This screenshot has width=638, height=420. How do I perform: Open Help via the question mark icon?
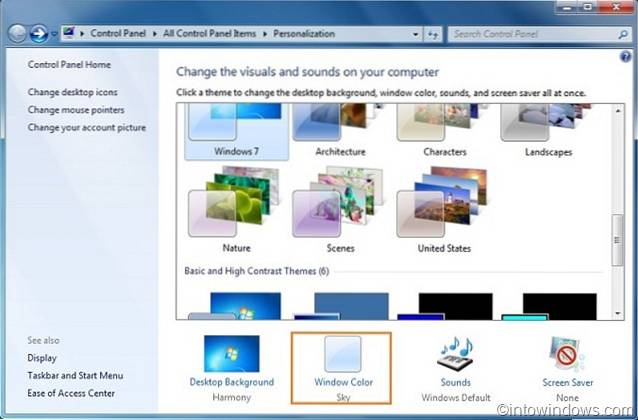pyautogui.click(x=625, y=57)
